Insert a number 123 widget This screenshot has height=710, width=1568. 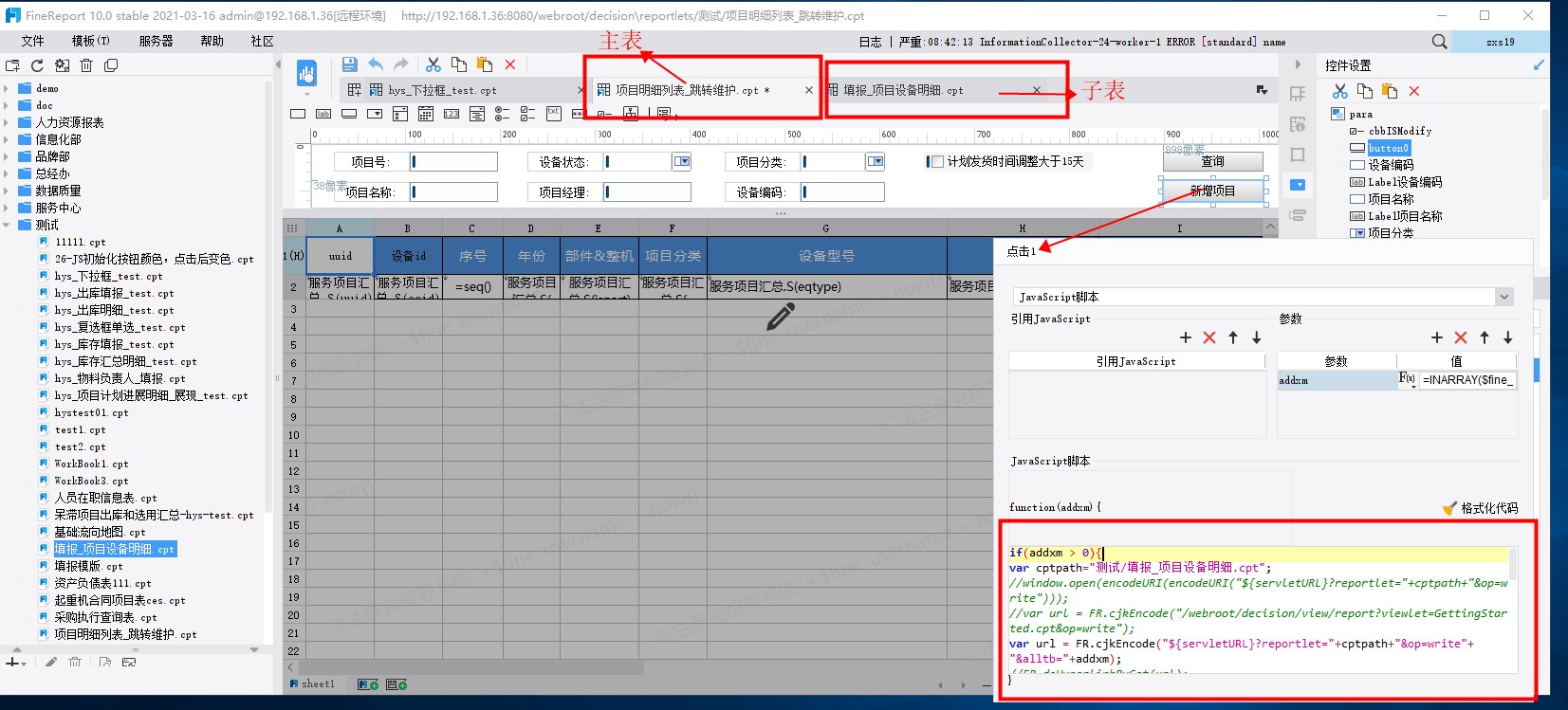click(x=452, y=114)
